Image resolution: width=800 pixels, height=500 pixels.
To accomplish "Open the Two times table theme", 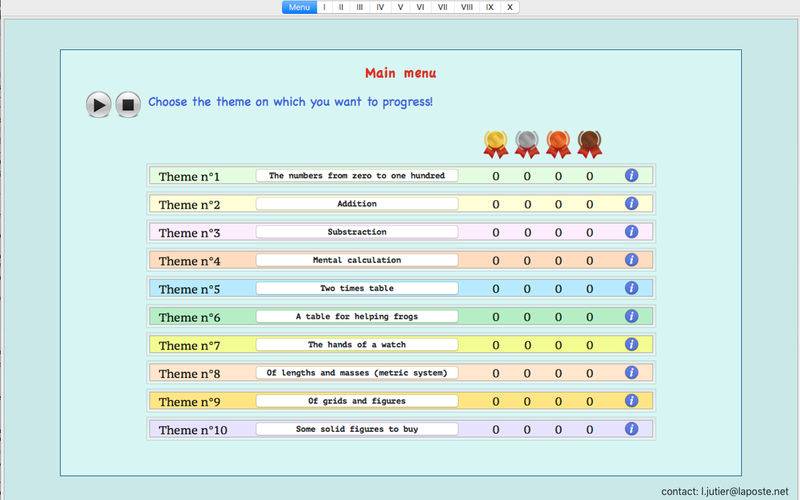I will pos(357,288).
